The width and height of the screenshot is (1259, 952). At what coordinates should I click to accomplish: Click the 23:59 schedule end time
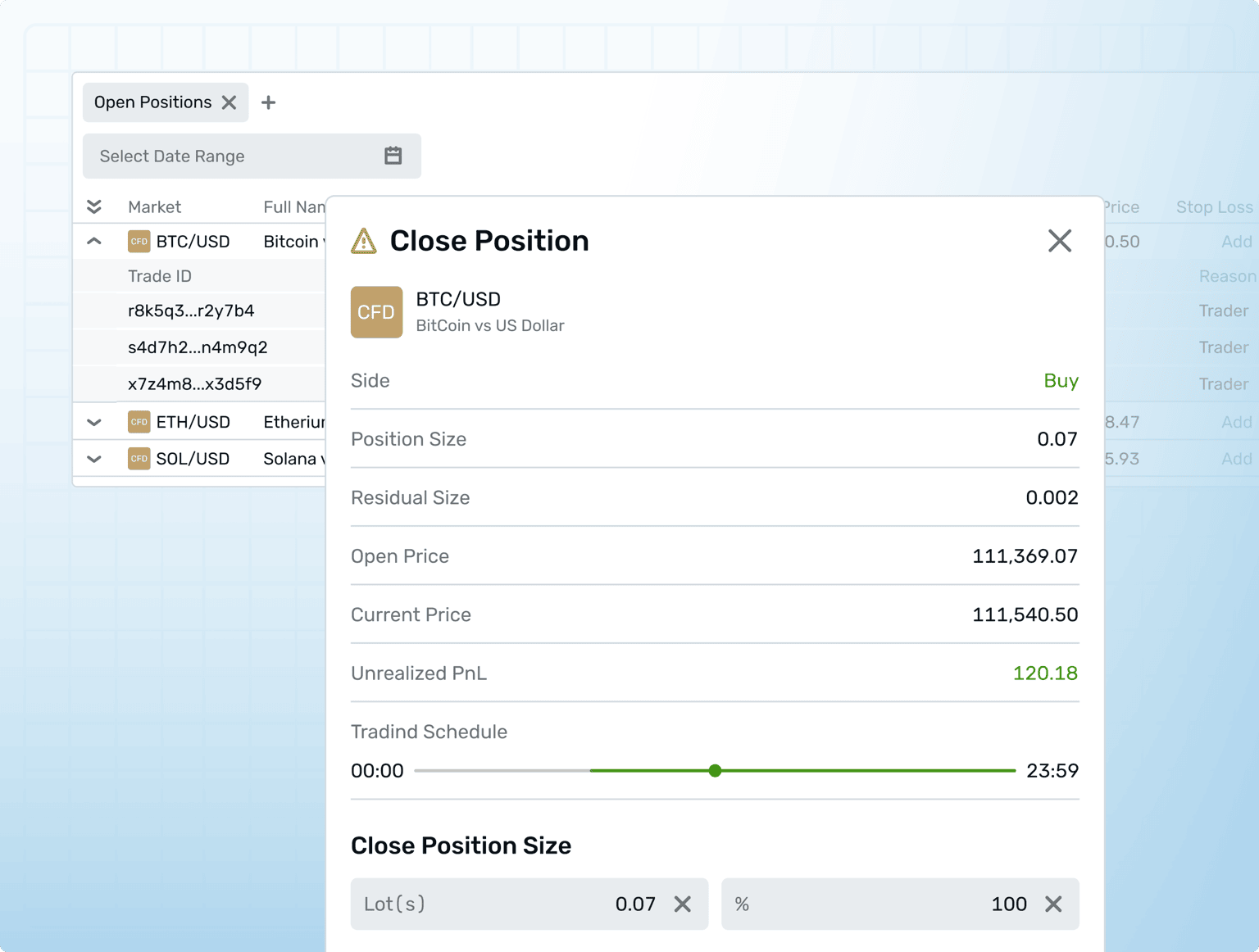pyautogui.click(x=1052, y=771)
